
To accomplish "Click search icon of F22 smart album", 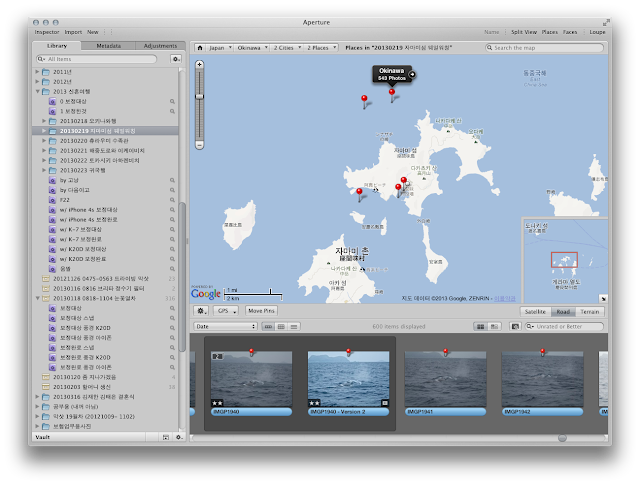I will point(172,200).
